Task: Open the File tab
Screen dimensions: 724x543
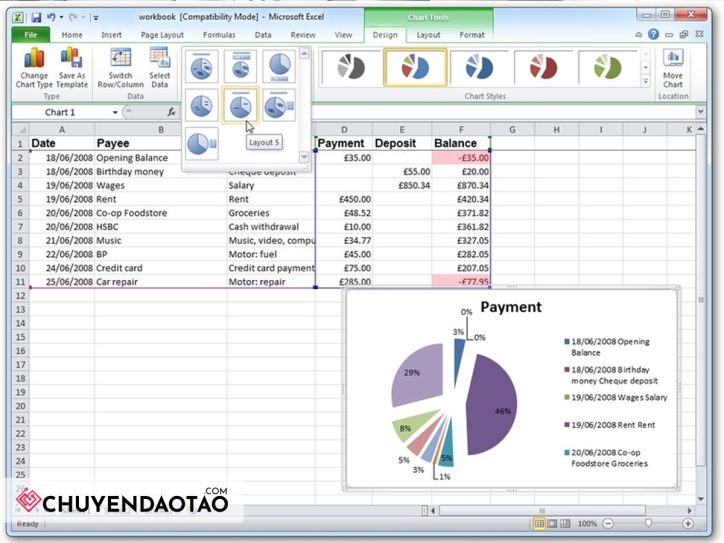Action: coord(30,35)
